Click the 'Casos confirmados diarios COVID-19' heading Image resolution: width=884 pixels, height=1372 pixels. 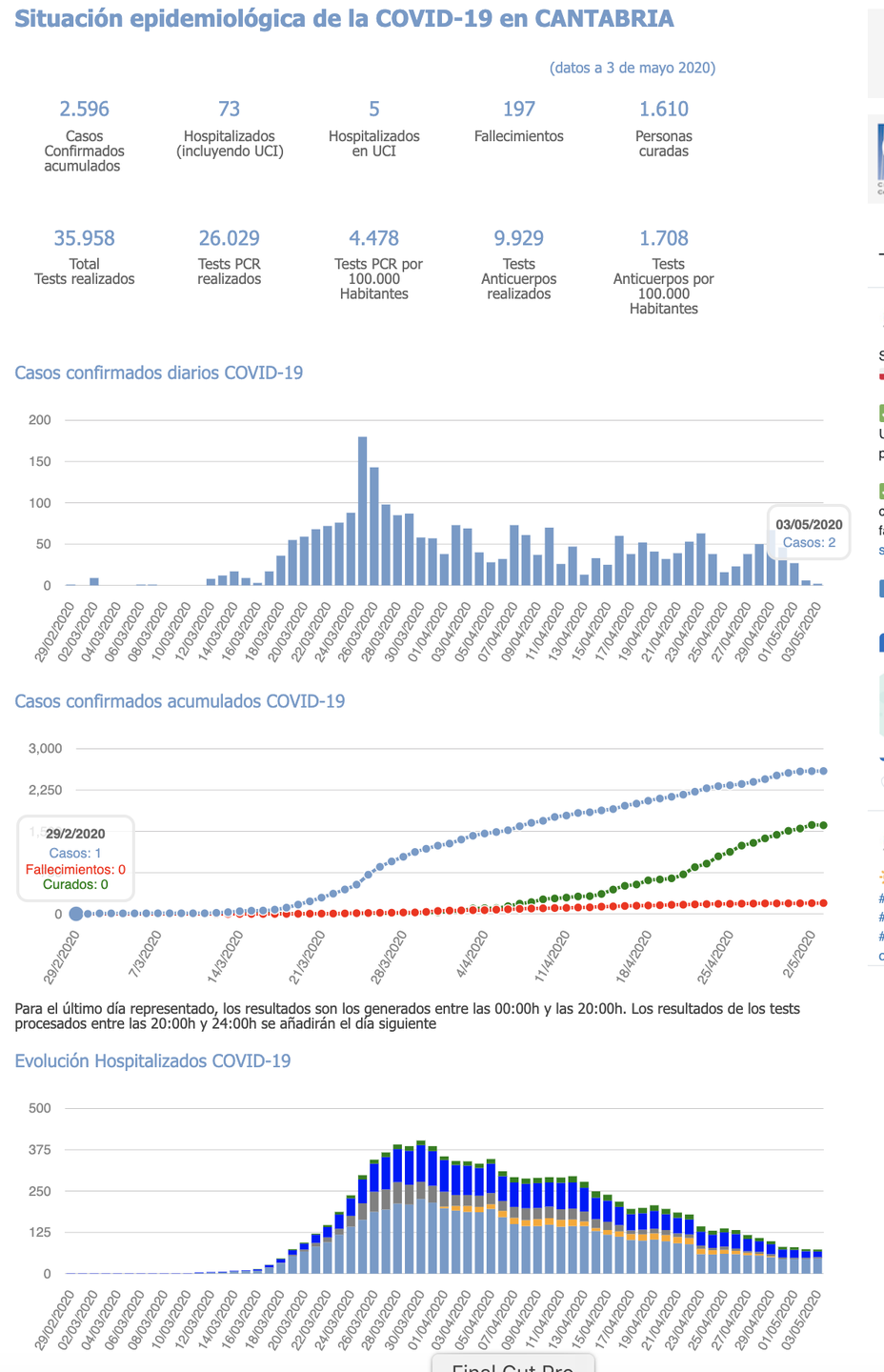point(159,373)
